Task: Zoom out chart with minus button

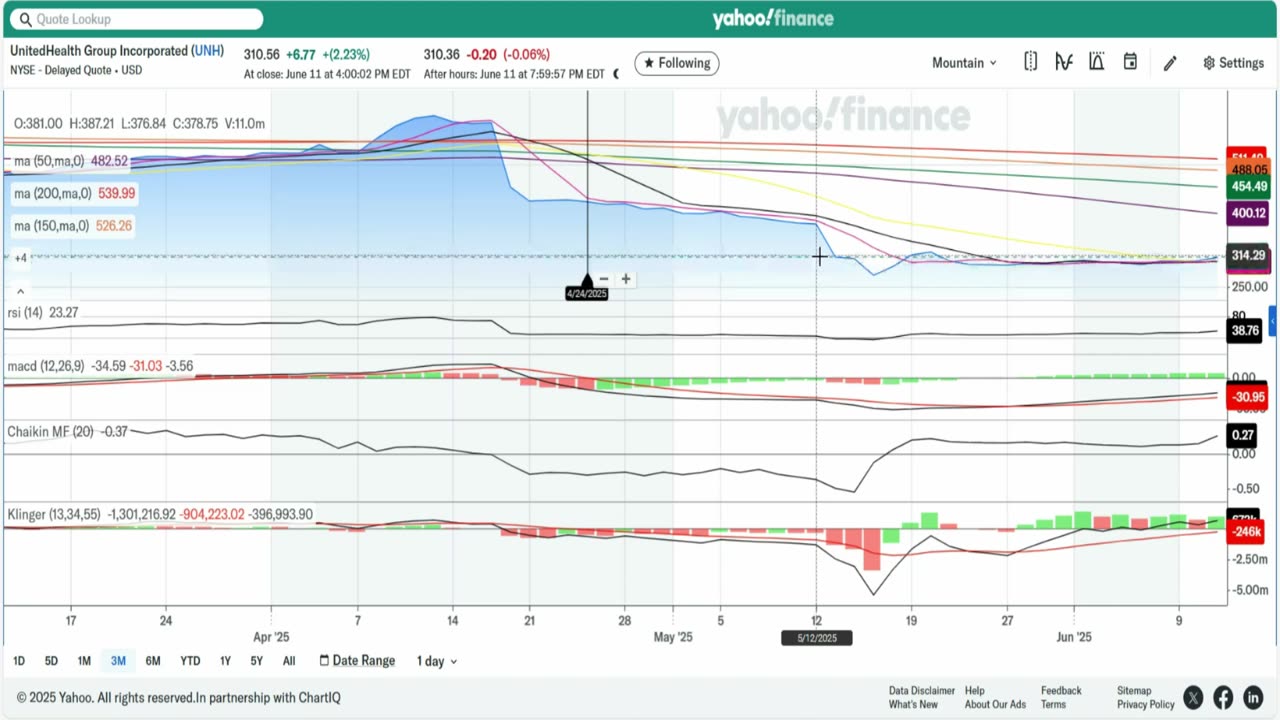Action: 604,279
